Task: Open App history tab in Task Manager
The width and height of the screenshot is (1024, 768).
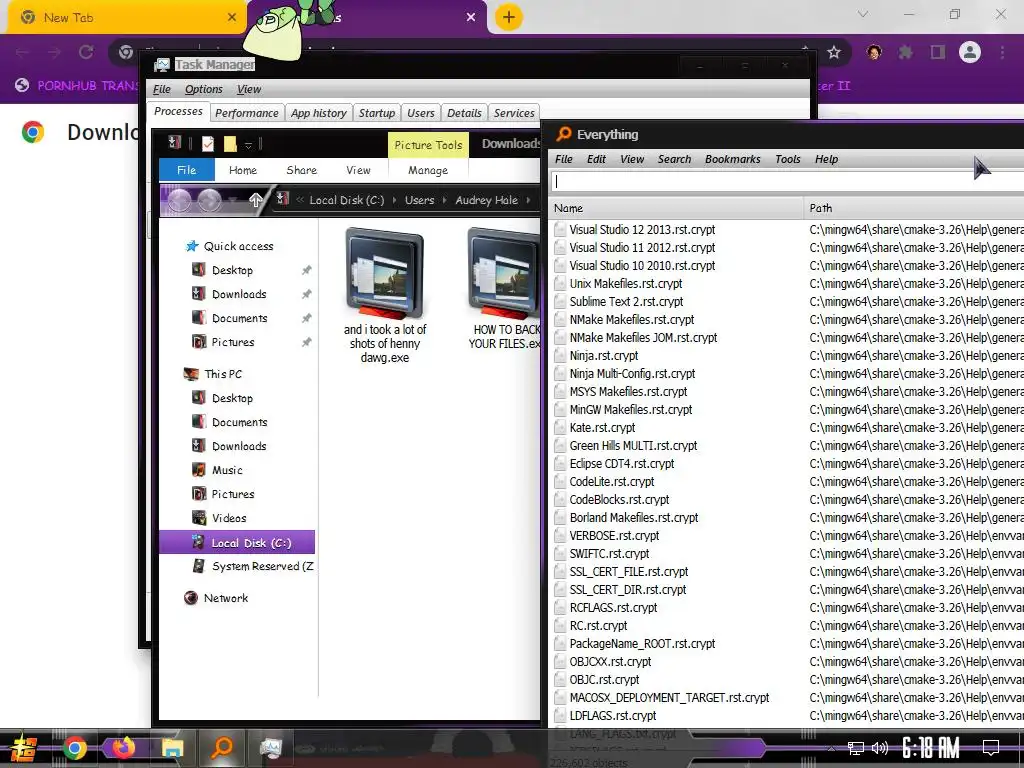Action: click(319, 113)
